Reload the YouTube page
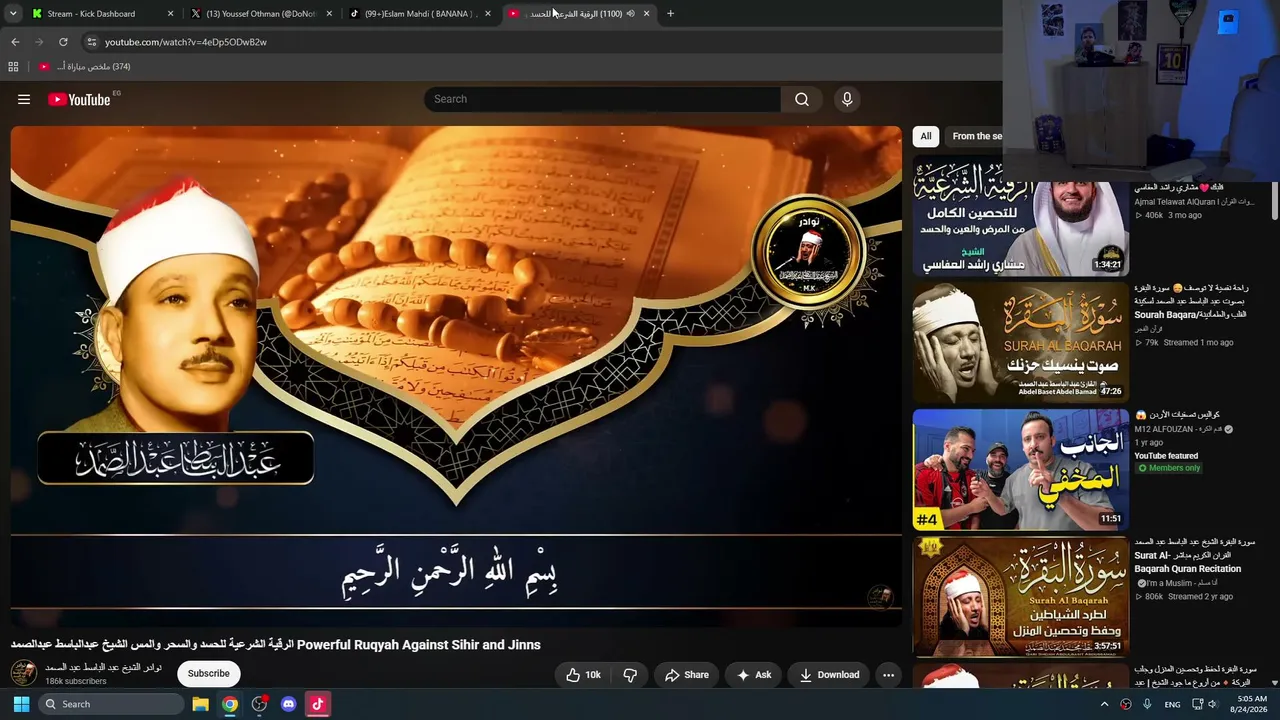Screen dimensions: 1280x720 [x=63, y=42]
